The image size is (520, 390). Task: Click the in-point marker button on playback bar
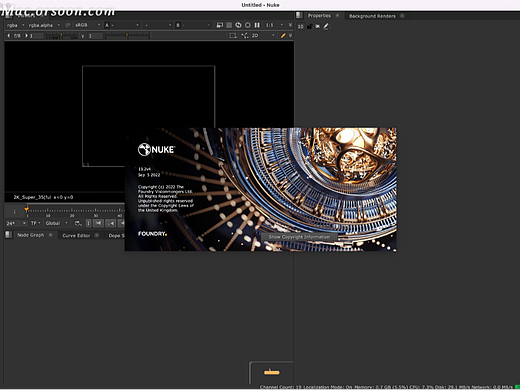coord(88,223)
